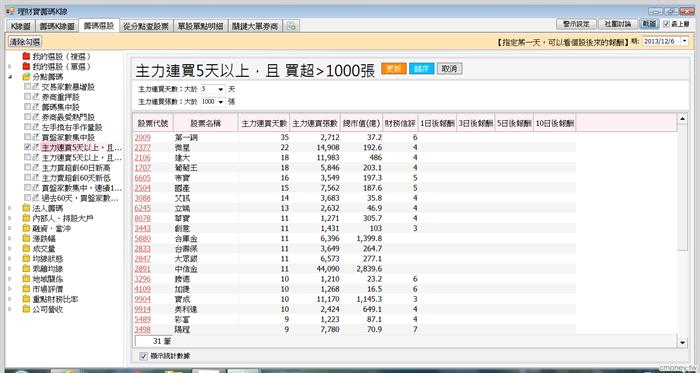Sort by the 主力連買天數 column header
The height and width of the screenshot is (373, 700).
click(264, 123)
